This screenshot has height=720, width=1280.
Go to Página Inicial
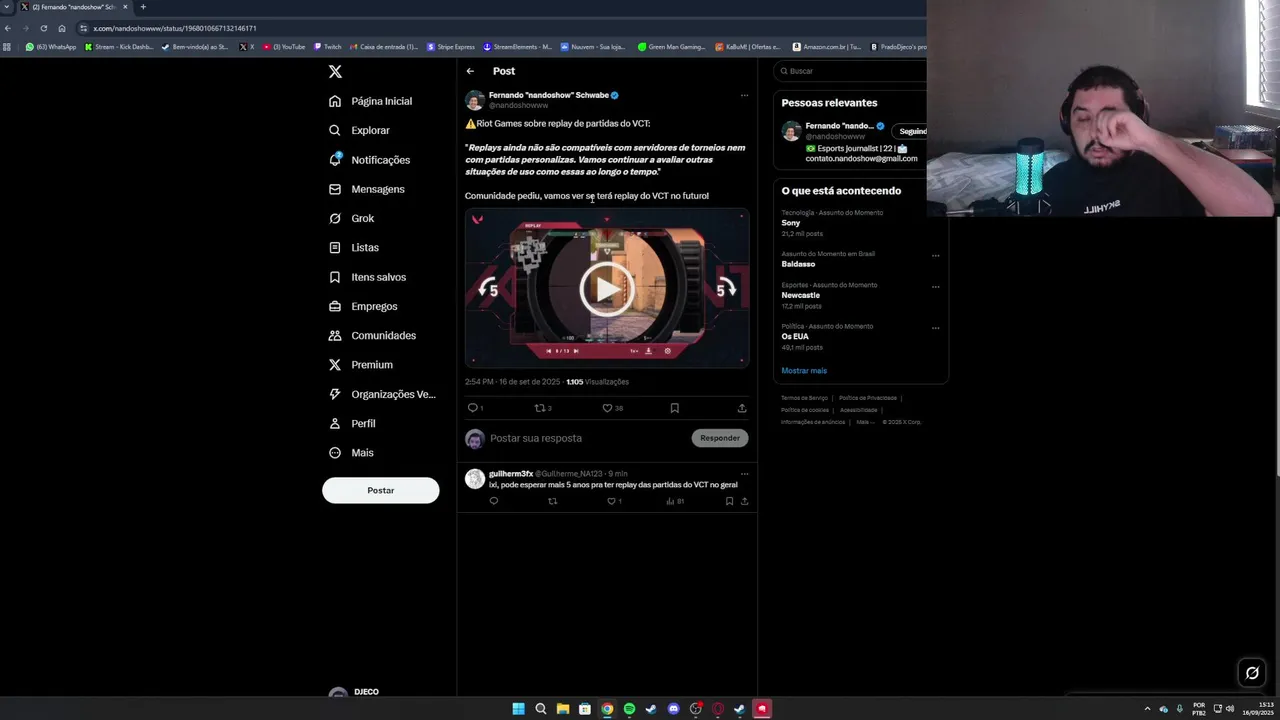click(x=370, y=101)
